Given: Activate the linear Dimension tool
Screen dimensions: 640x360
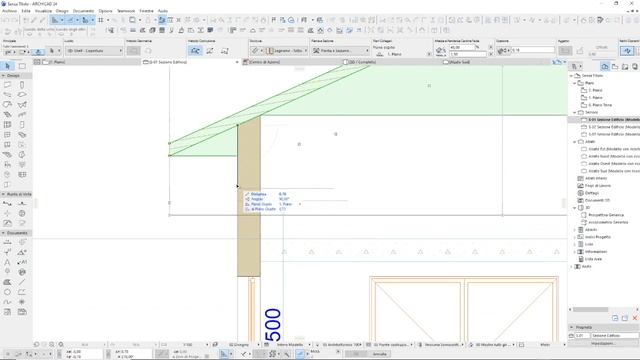Looking at the screenshot, I should (x=7, y=242).
